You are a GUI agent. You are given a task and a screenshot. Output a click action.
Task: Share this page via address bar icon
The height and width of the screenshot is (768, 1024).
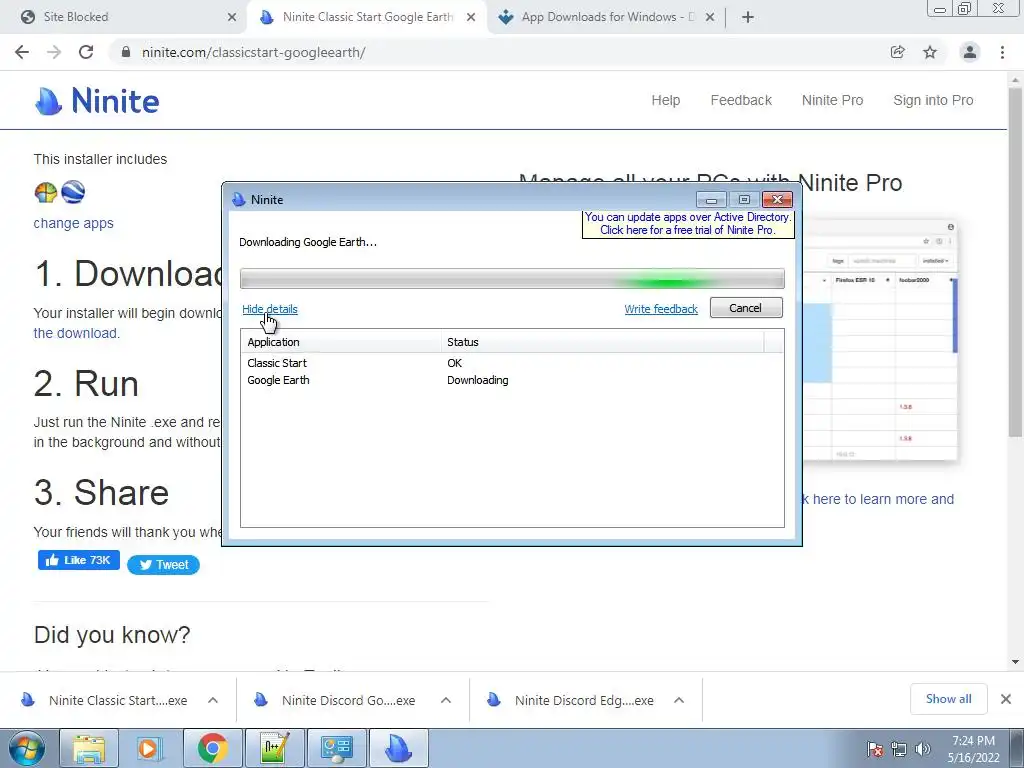898,52
